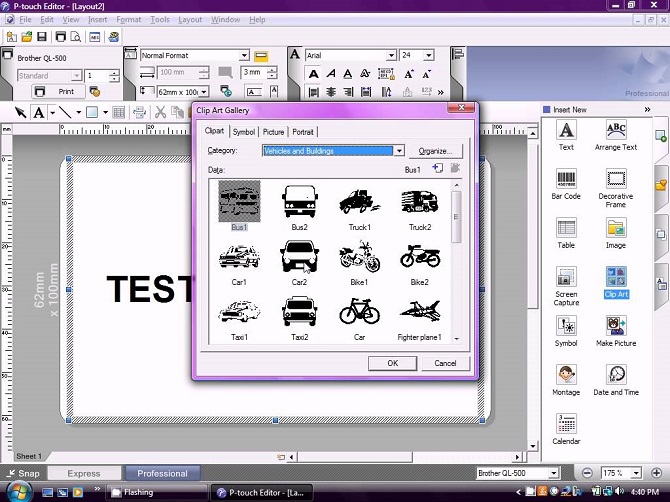
Task: Switch to Professional mode
Action: [x=162, y=473]
